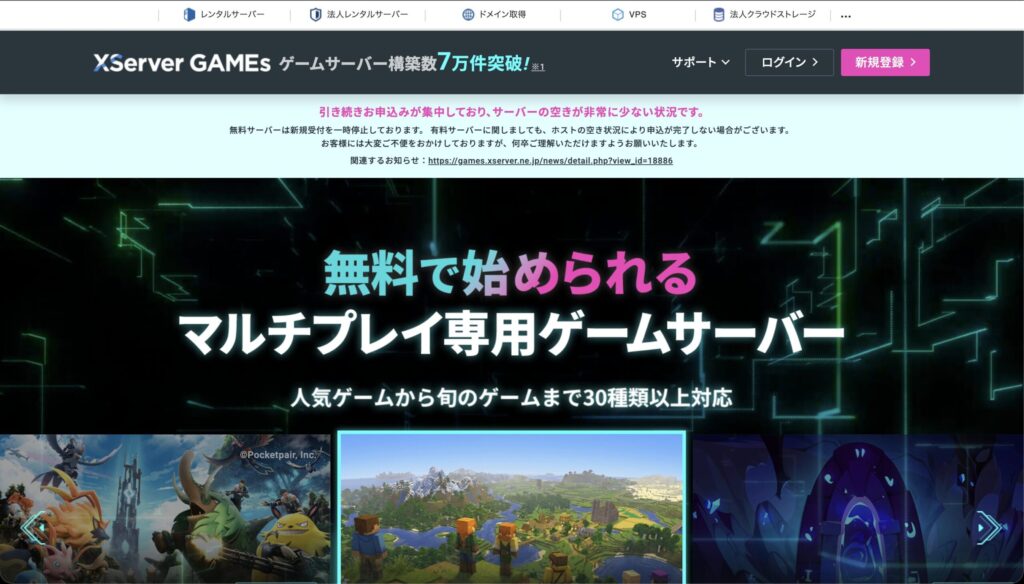Select the Palworld game thumbnail
This screenshot has width=1024, height=584.
(x=165, y=509)
